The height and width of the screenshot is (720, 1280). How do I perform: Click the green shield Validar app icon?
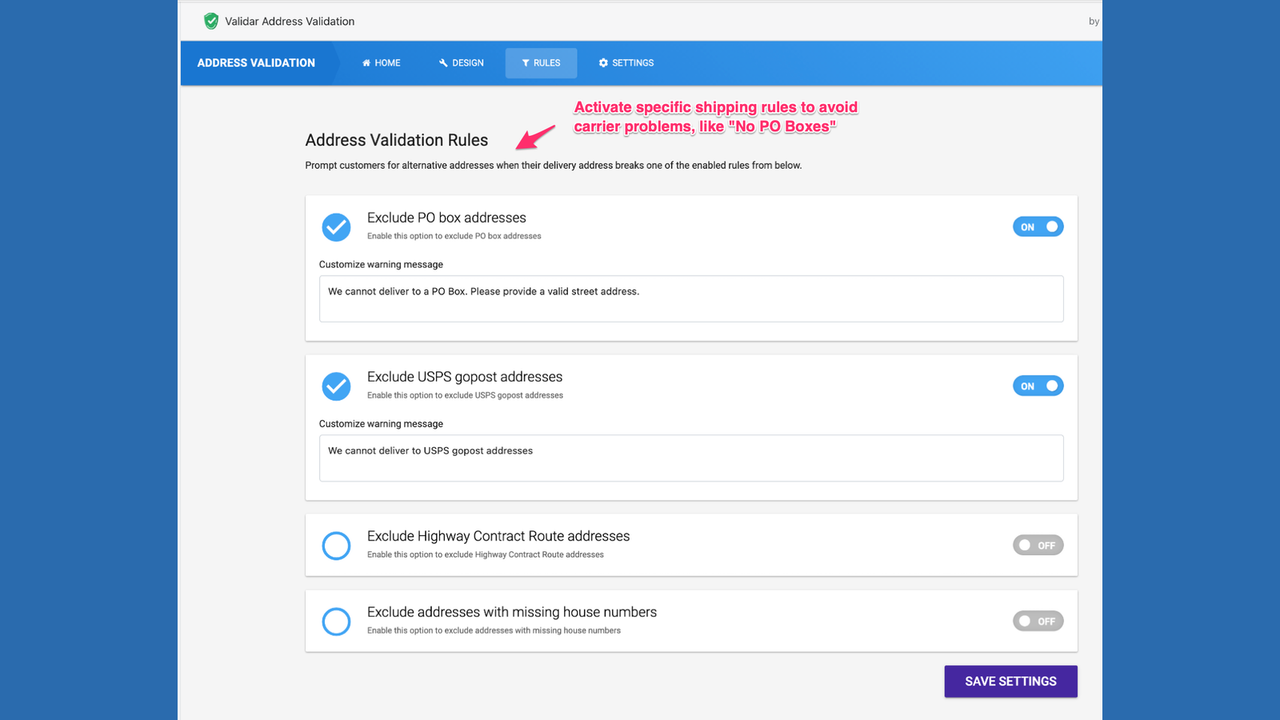[211, 20]
